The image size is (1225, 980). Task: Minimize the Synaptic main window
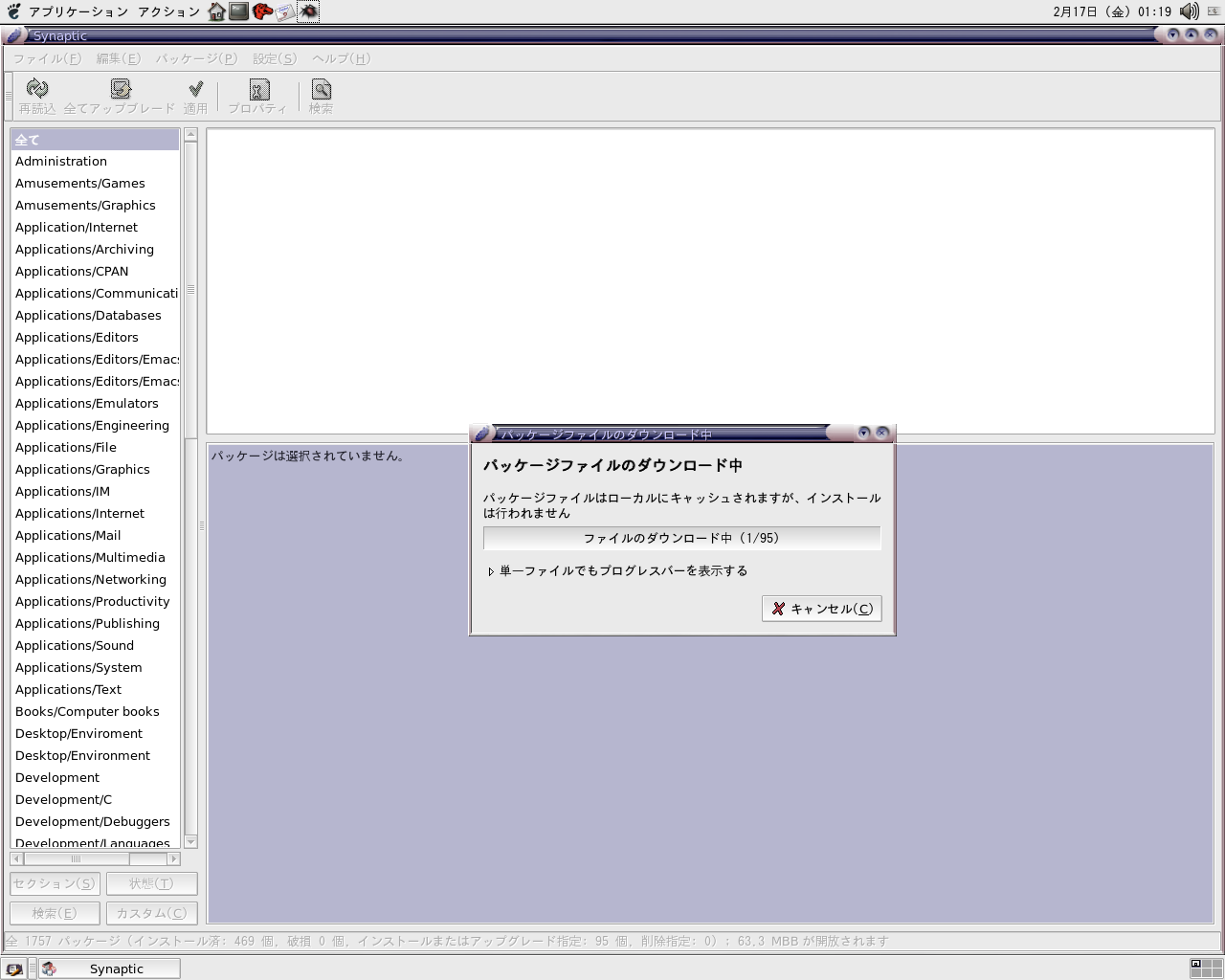pos(1173,34)
